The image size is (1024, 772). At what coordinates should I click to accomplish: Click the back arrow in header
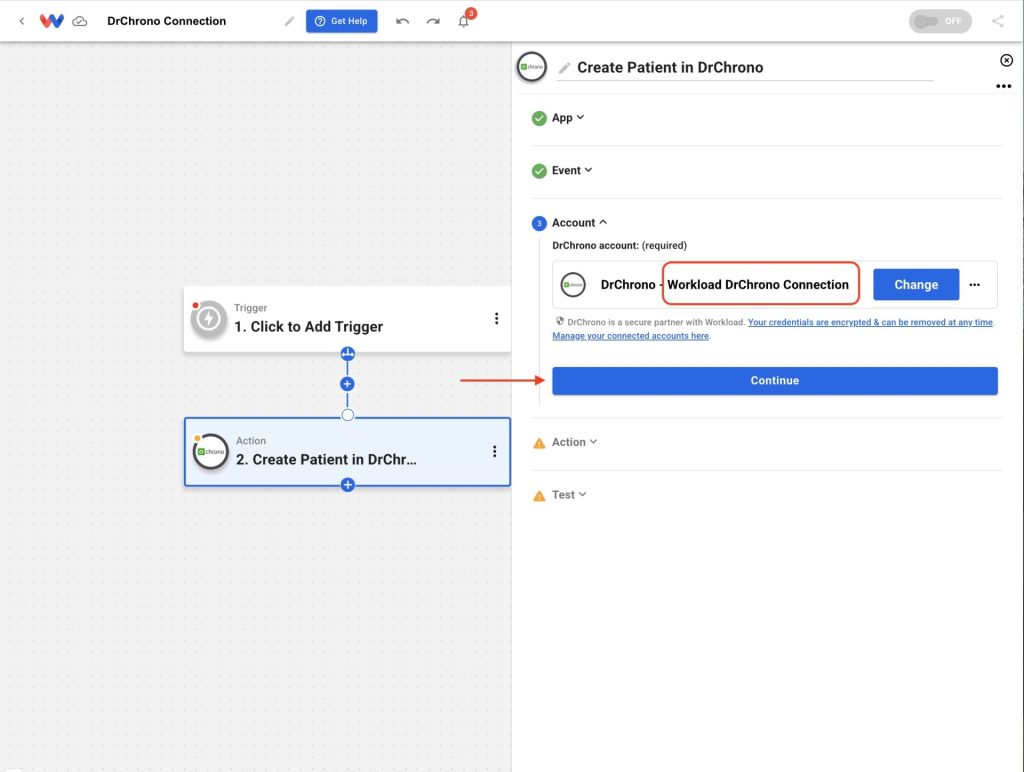pos(22,21)
